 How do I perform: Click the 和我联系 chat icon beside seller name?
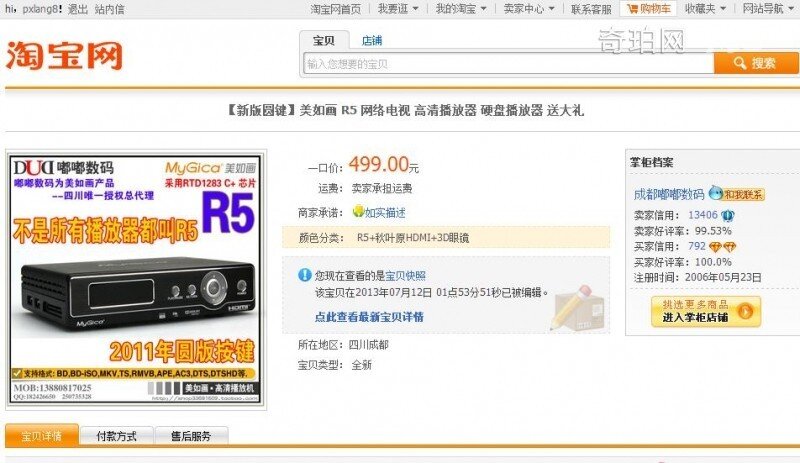[x=736, y=193]
